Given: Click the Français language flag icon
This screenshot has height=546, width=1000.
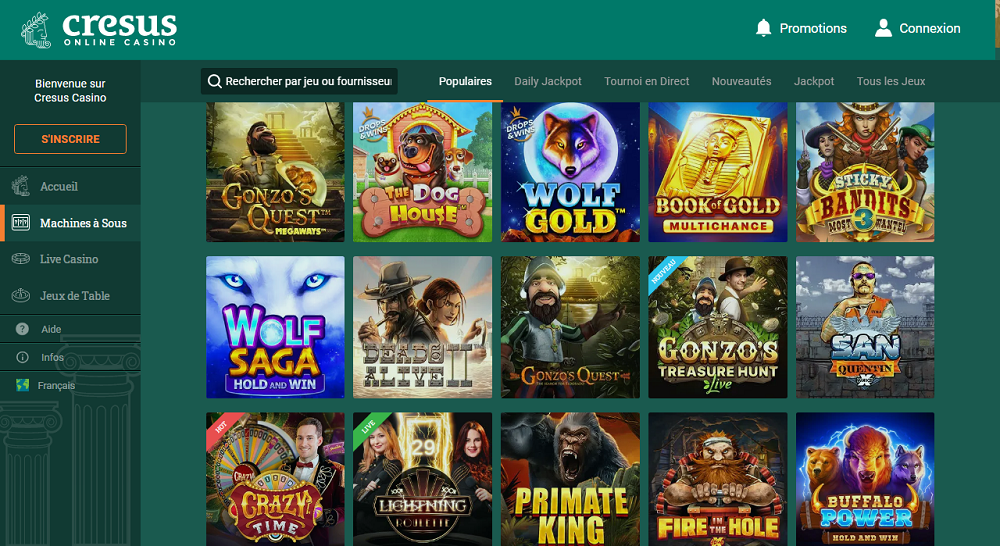Looking at the screenshot, I should pos(22,385).
